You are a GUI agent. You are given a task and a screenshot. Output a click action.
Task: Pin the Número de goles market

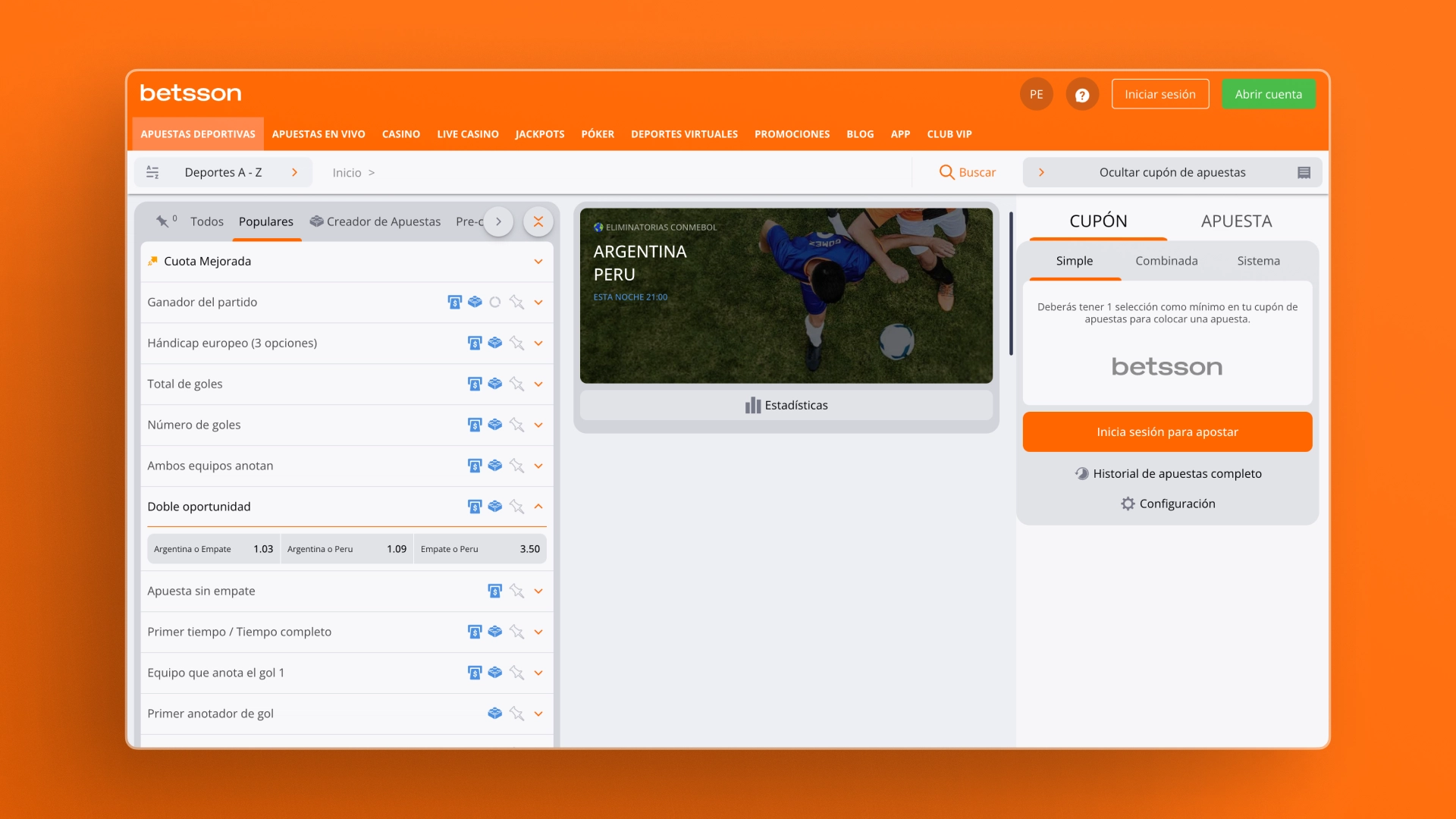click(516, 425)
